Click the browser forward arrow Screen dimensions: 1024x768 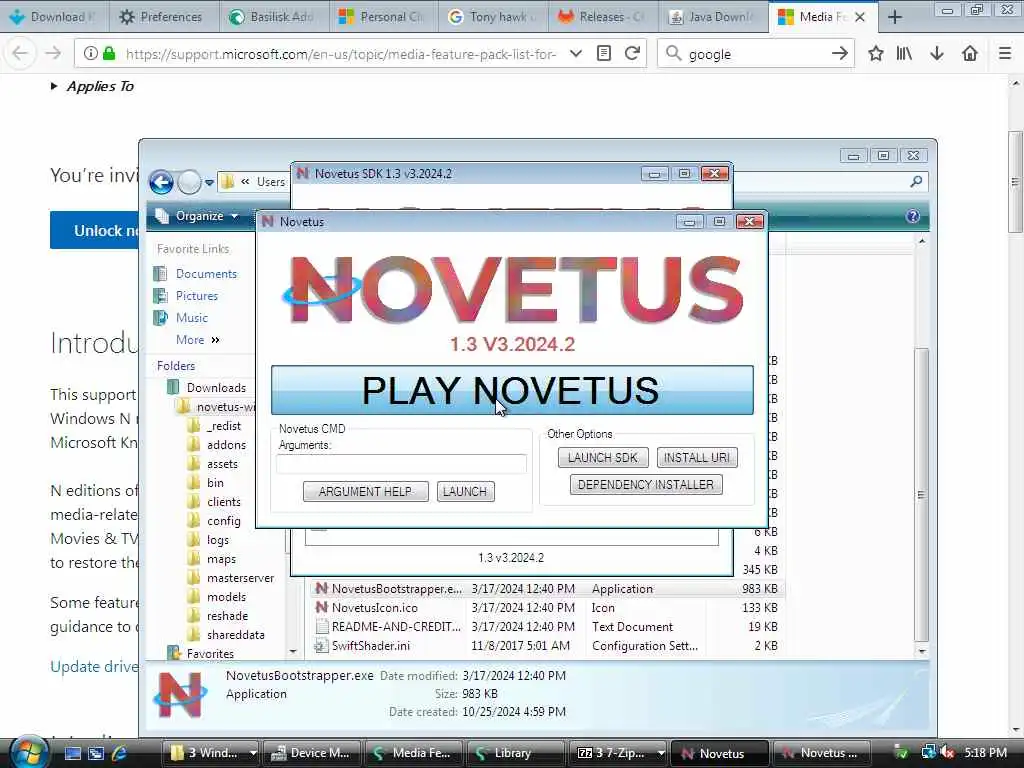[54, 54]
